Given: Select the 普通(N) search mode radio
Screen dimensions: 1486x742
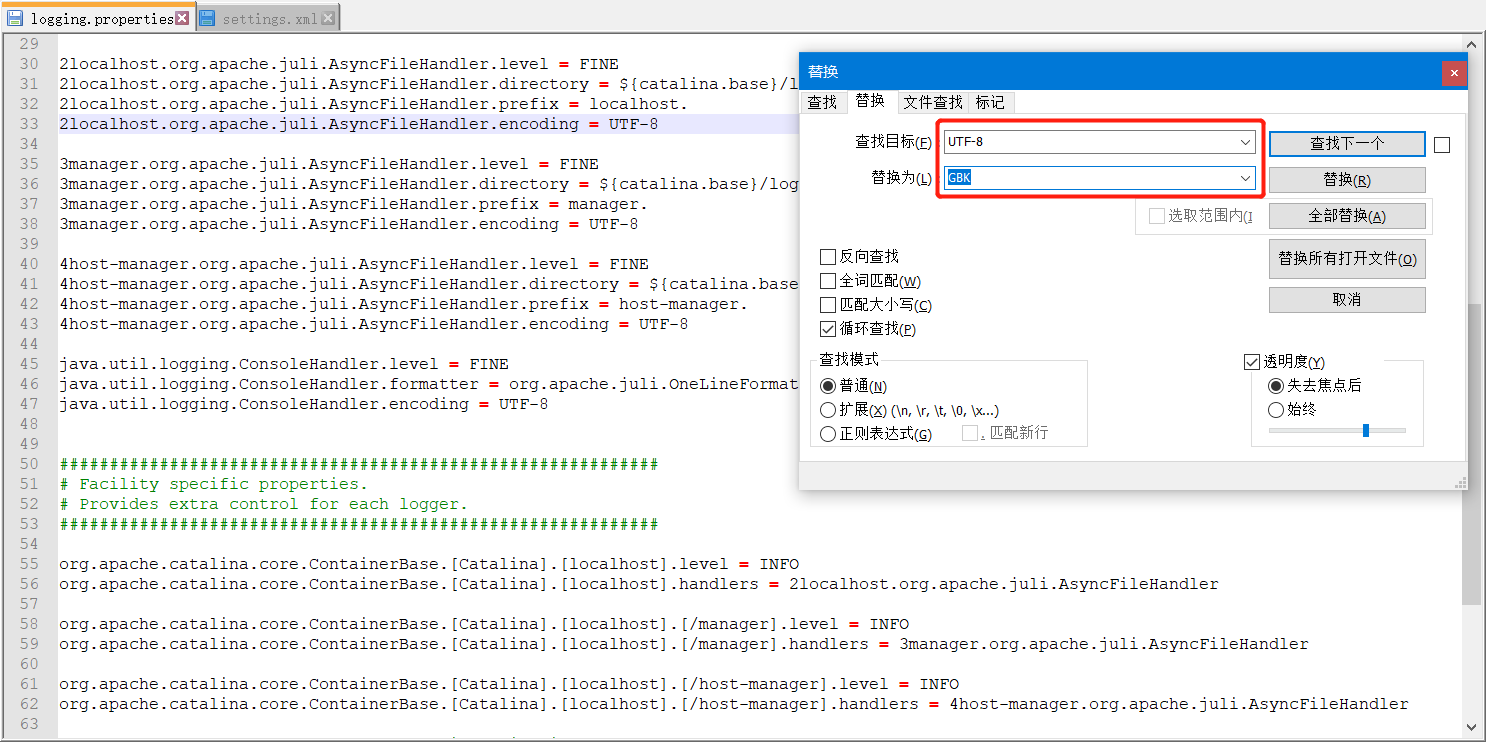Looking at the screenshot, I should tap(828, 386).
